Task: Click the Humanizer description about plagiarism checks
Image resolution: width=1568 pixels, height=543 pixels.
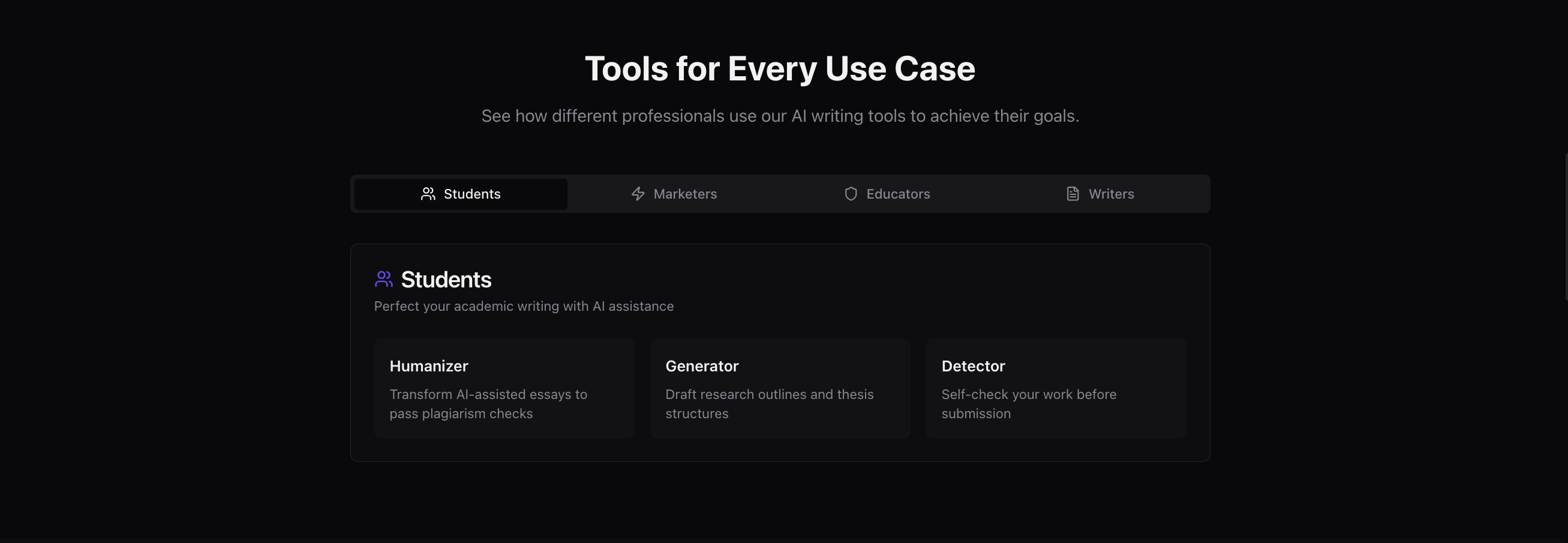Action: [488, 404]
